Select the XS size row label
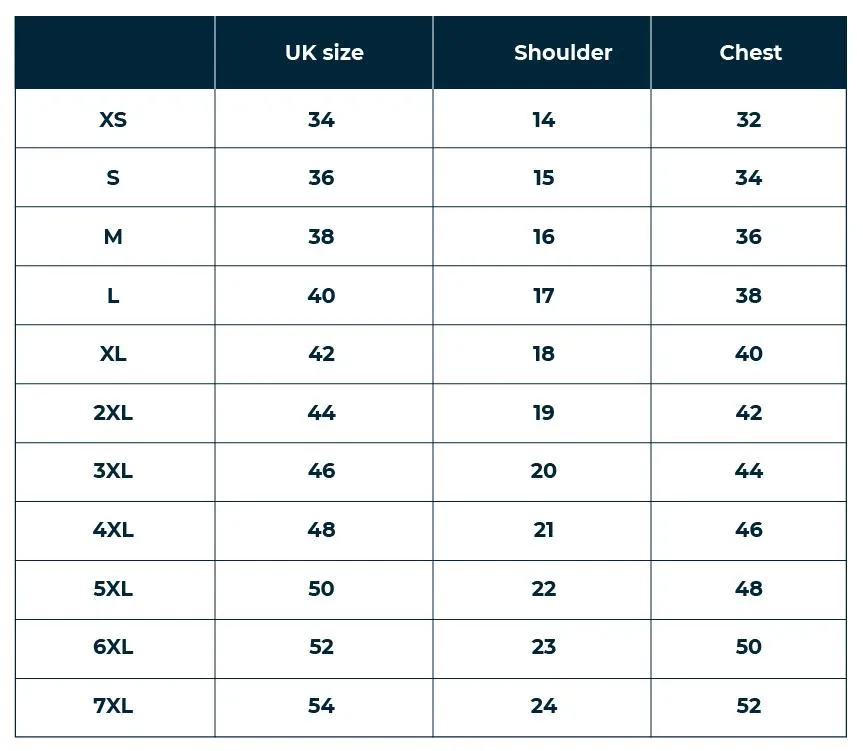 click(x=113, y=119)
